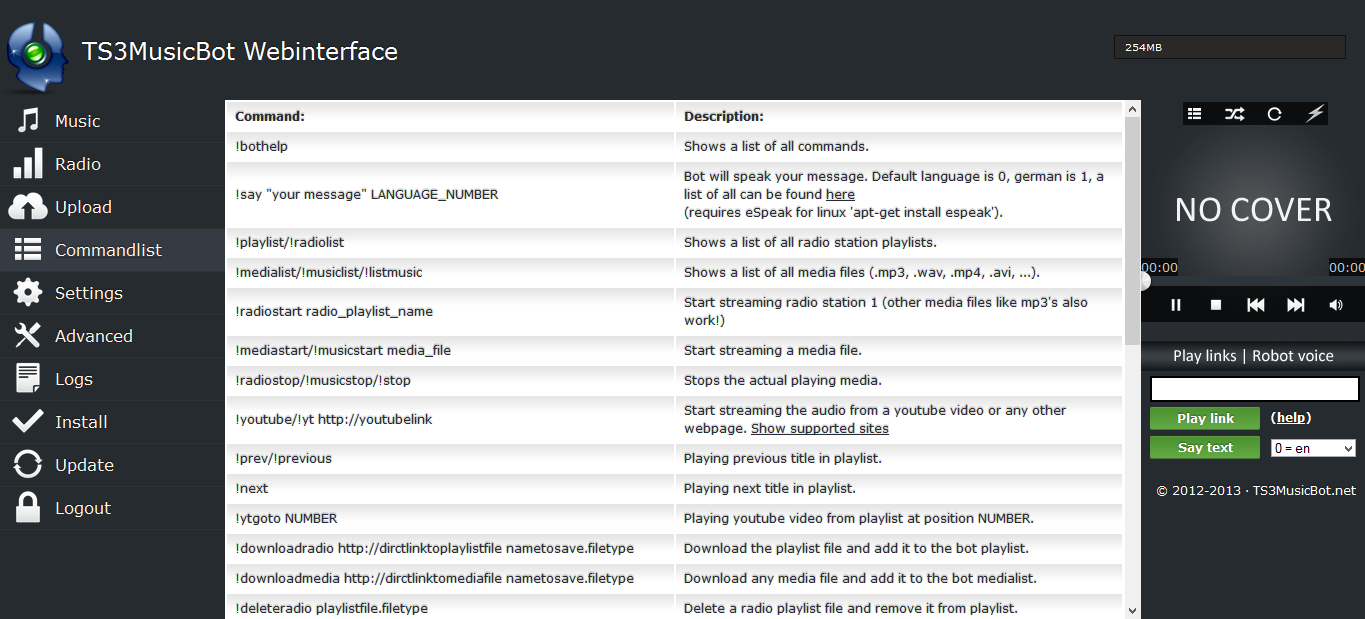Click the command table scrollbar thumb
The width and height of the screenshot is (1365, 619).
coord(1132,230)
